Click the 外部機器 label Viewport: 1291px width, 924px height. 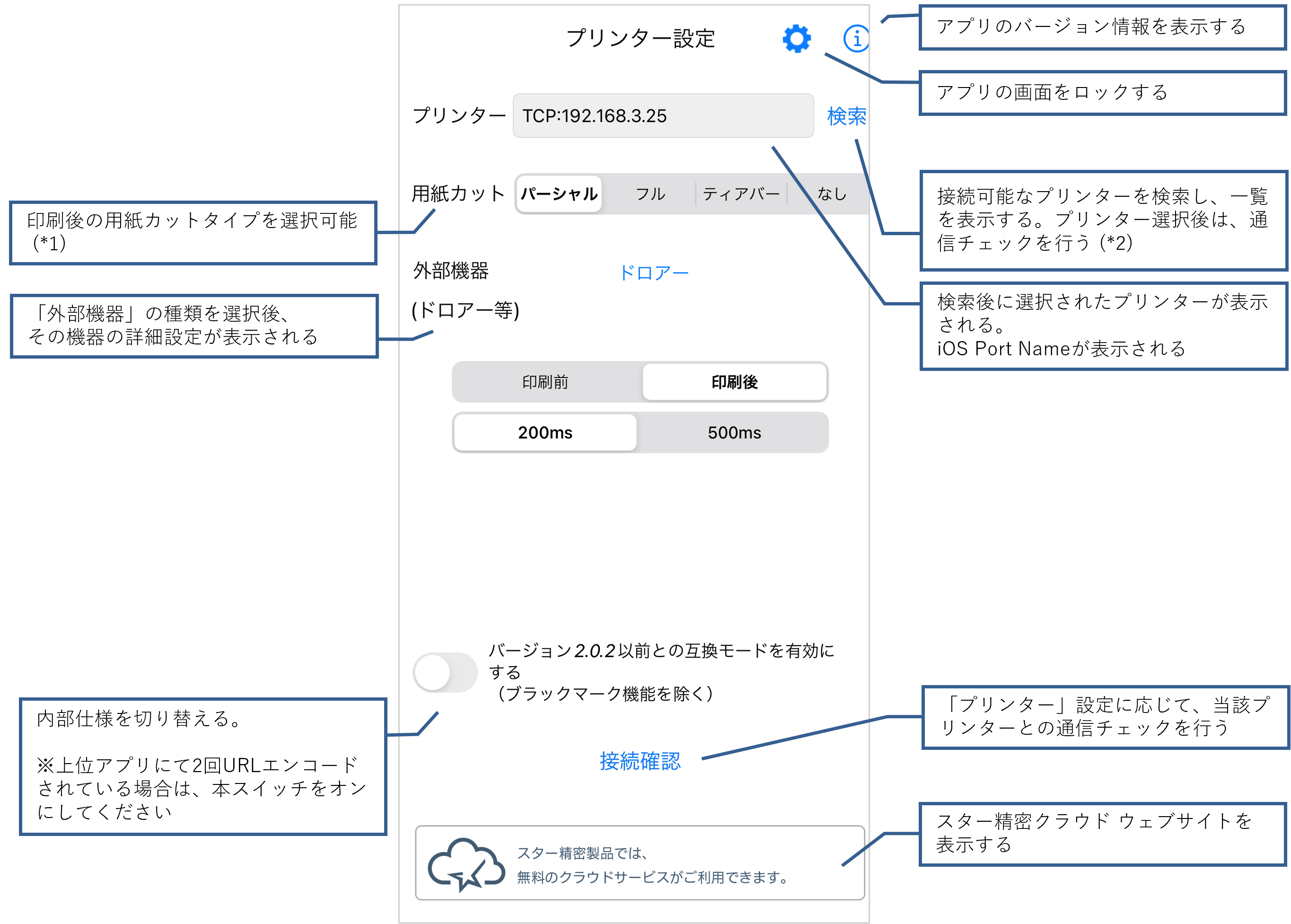coord(451,271)
